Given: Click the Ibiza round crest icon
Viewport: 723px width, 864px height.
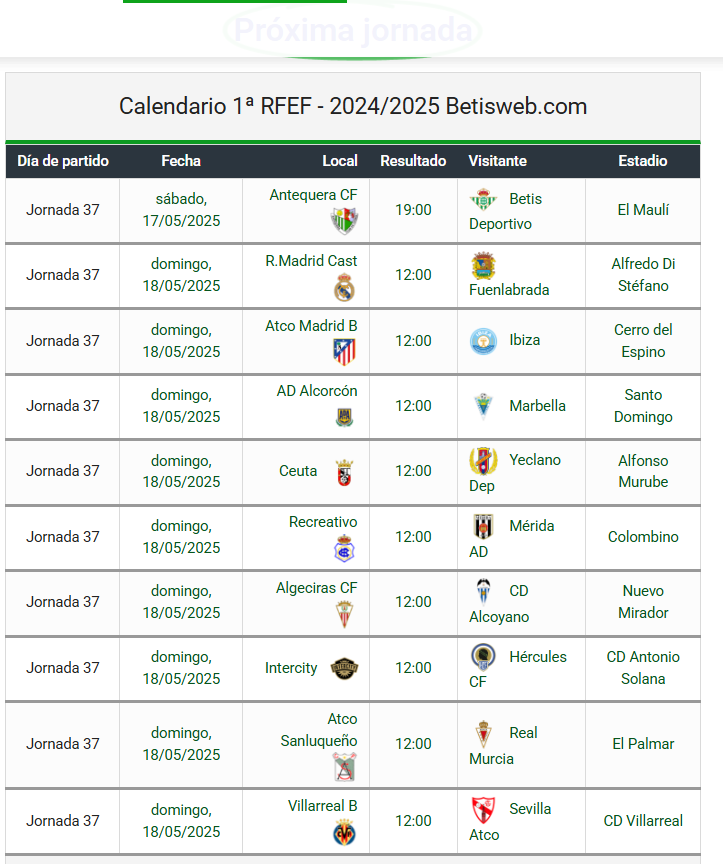Looking at the screenshot, I should pyautogui.click(x=483, y=341).
